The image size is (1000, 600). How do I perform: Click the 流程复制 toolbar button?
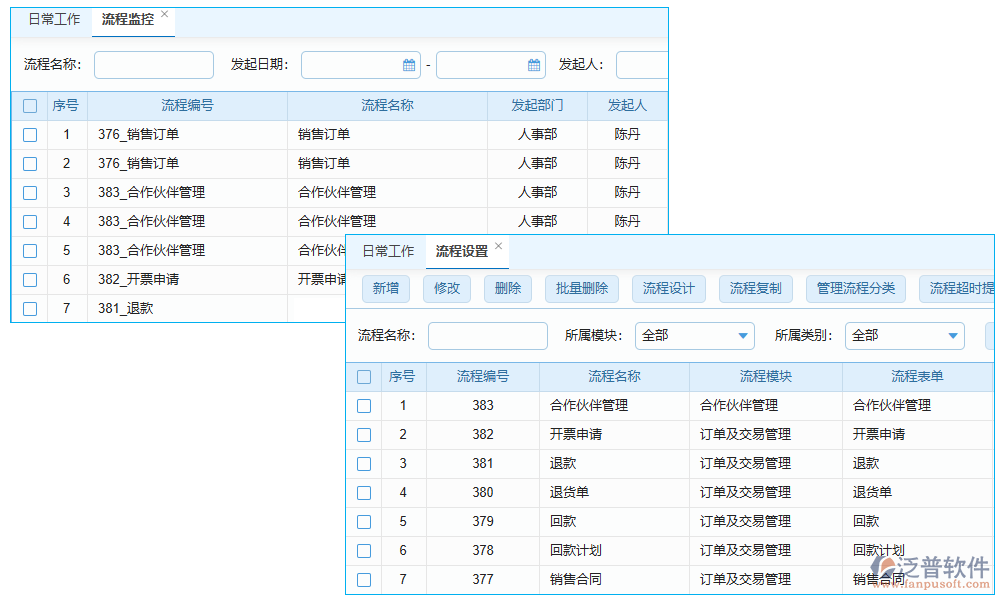click(x=756, y=289)
